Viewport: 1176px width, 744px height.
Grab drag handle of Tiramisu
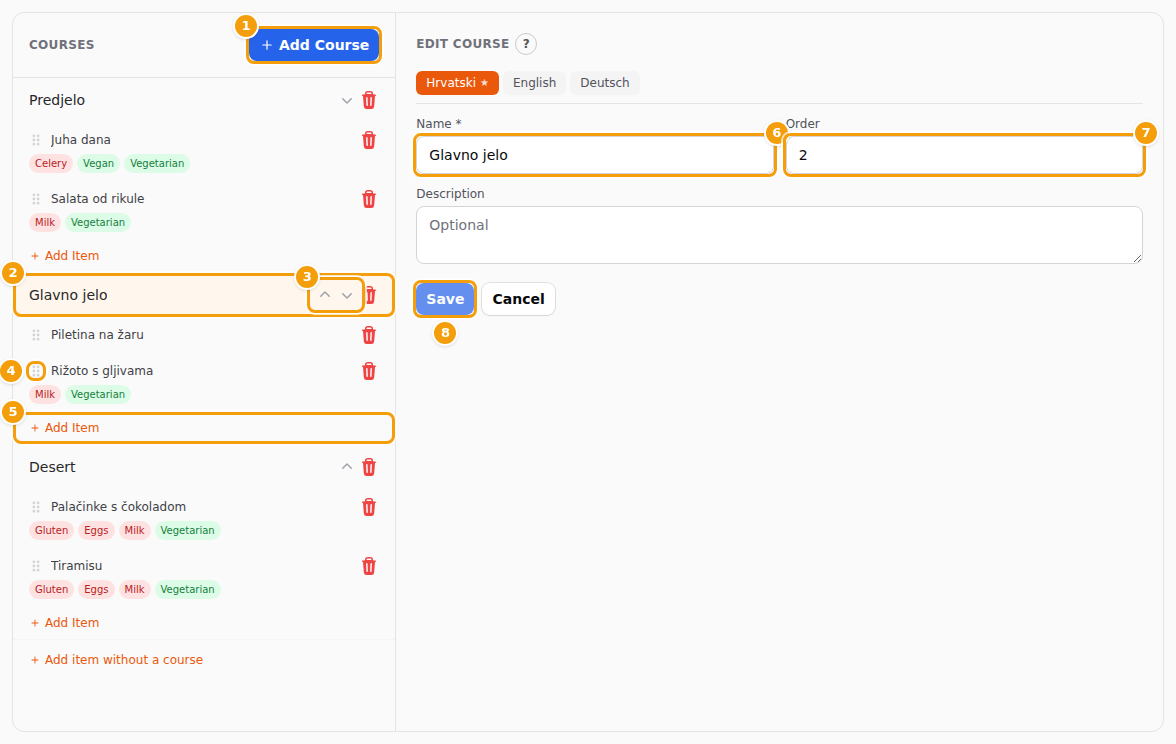click(x=36, y=566)
